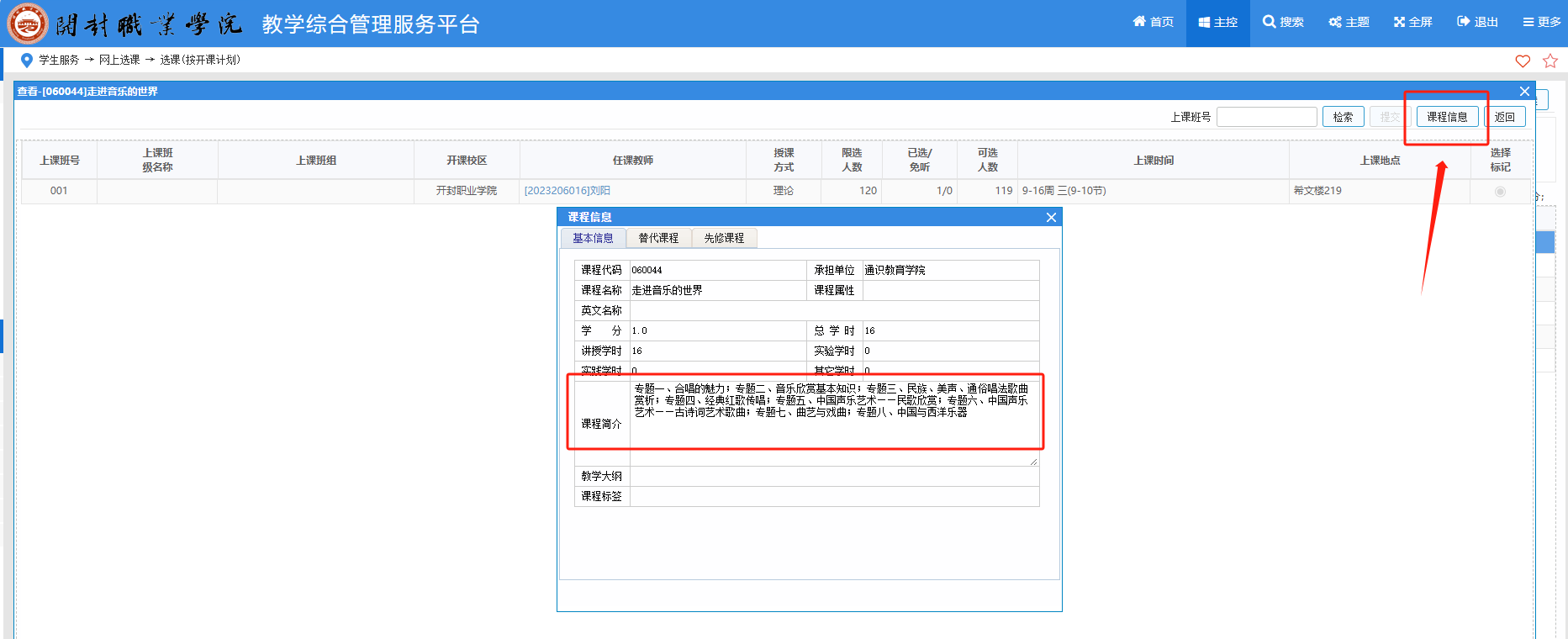Click the 退出 logout icon
The height and width of the screenshot is (639, 1568).
(x=1464, y=22)
